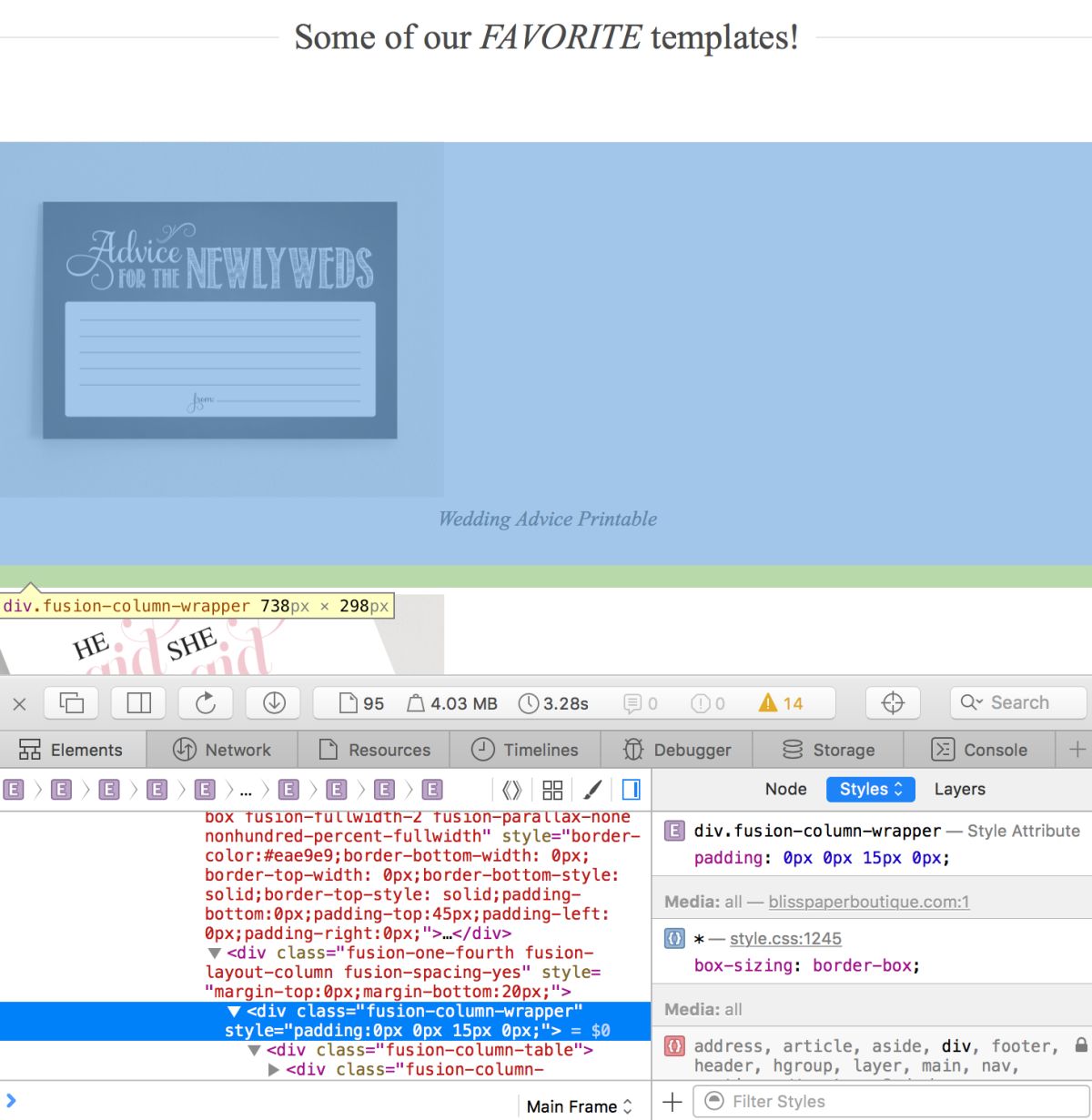Open the Storage tab
Viewport: 1092px width, 1120px height.
pyautogui.click(x=828, y=750)
